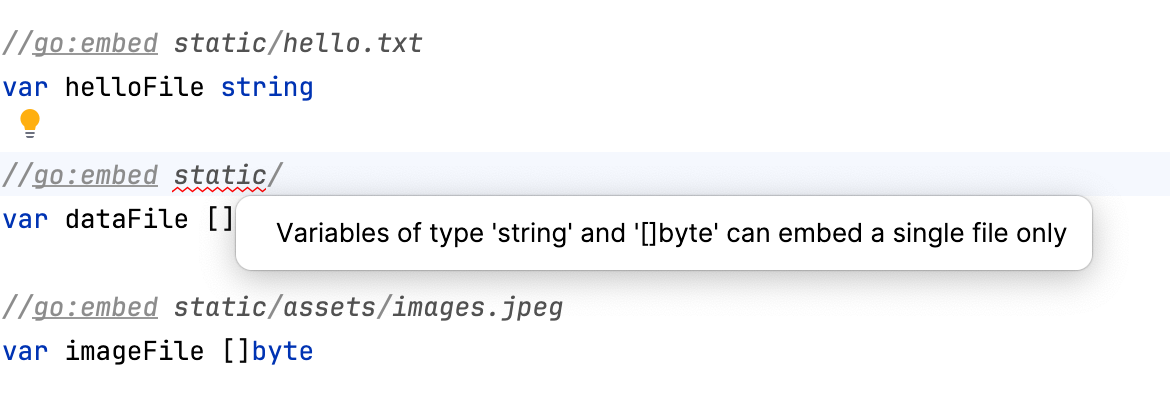
Task: Click the 'var' keyword before helloFile
Action: point(25,87)
